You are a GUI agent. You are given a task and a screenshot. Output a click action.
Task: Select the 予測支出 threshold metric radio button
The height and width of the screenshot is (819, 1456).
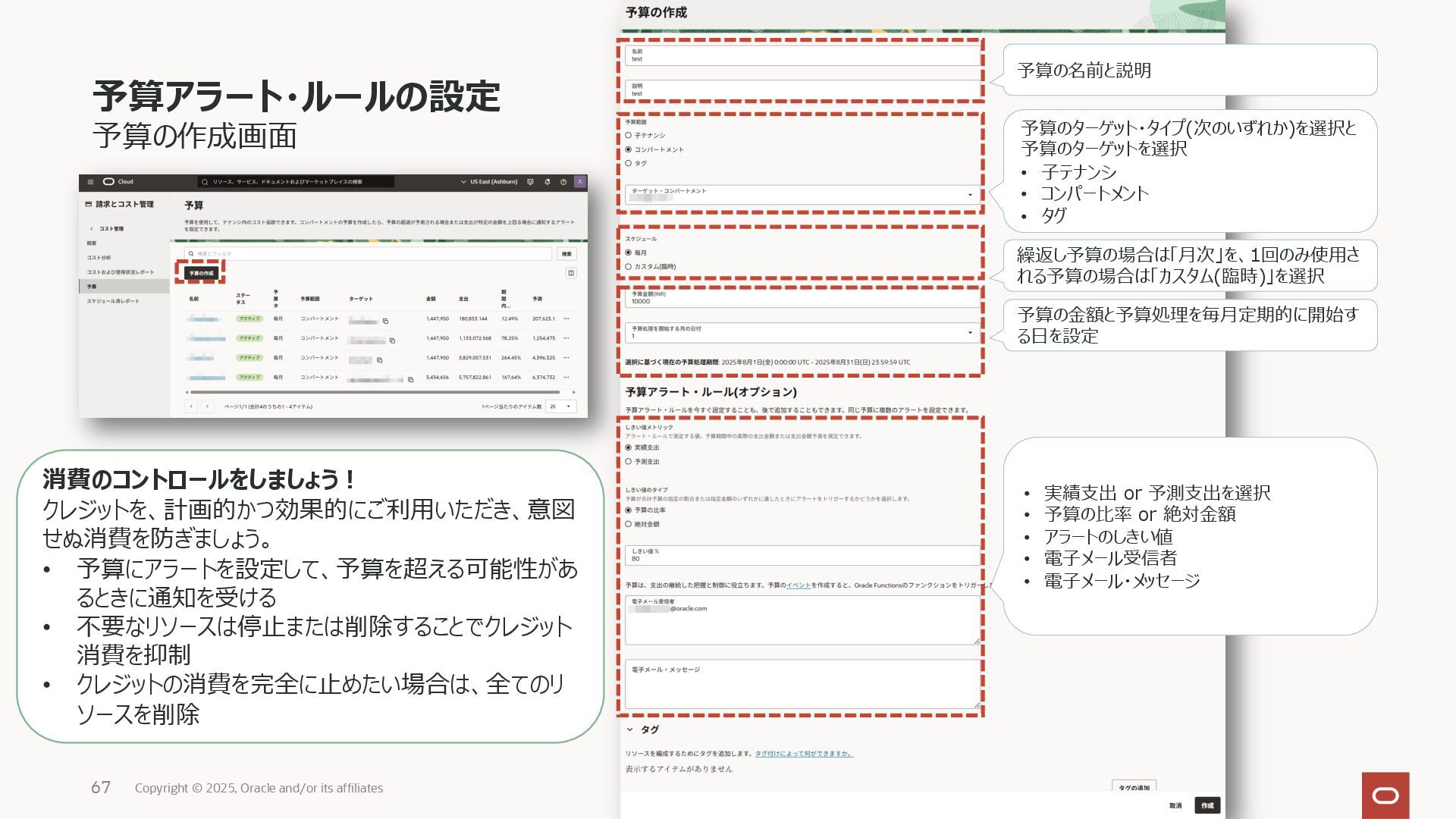629,462
